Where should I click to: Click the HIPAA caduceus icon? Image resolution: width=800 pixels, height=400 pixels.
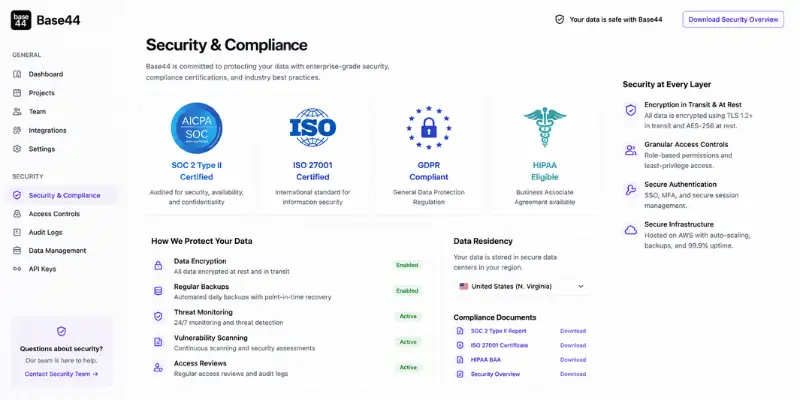point(544,128)
